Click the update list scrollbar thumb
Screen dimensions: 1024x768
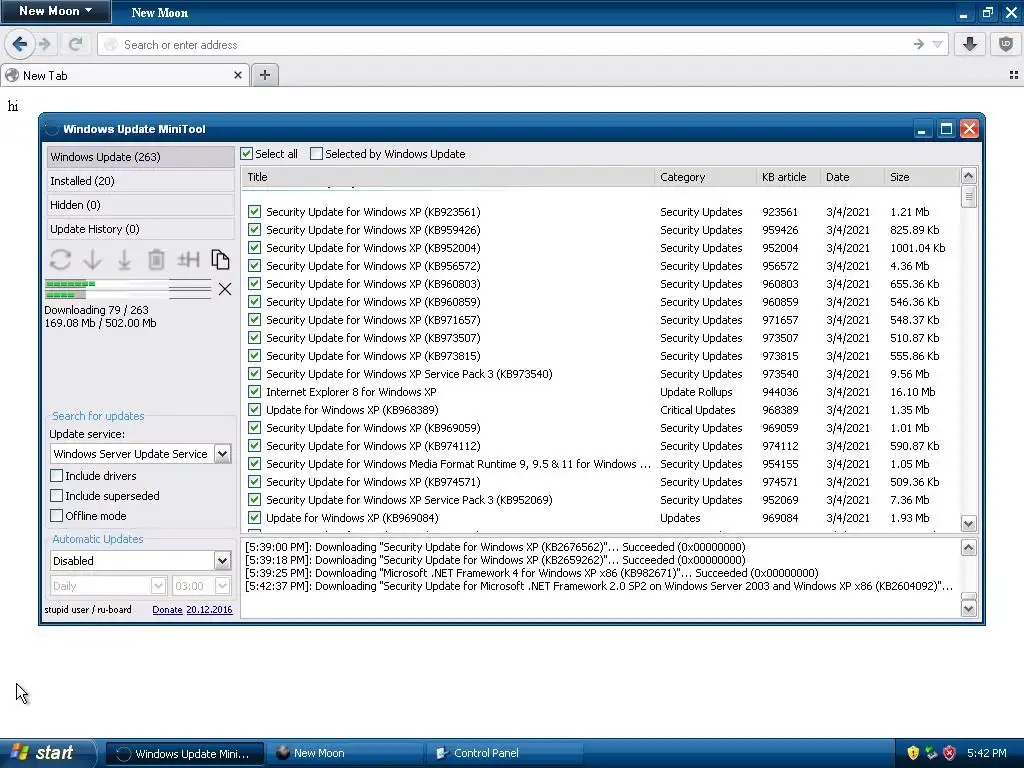coord(968,197)
